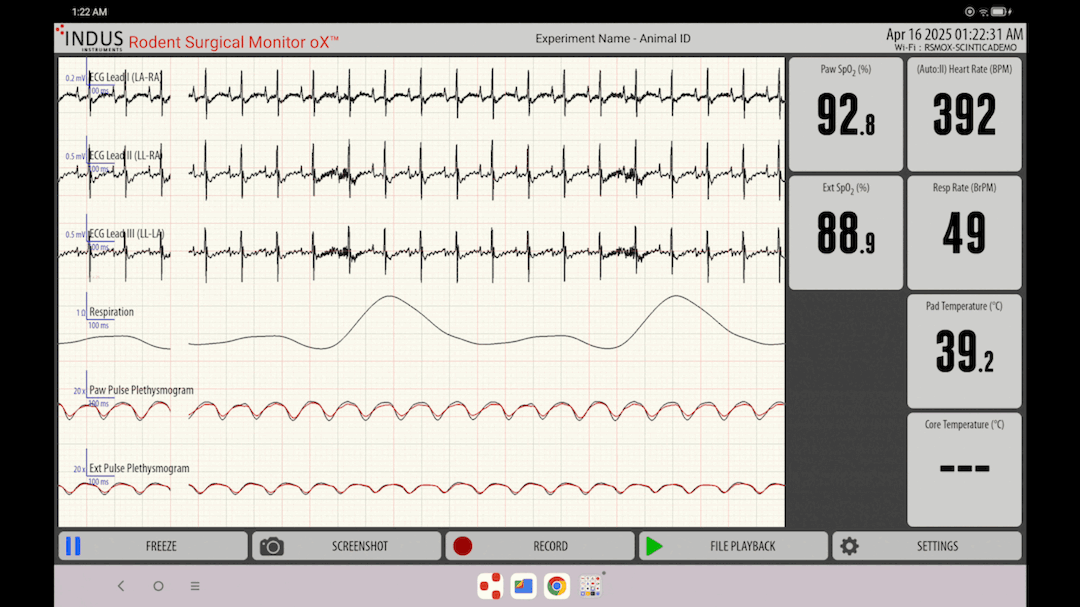
Task: Tap the Core Temperature tile
Action: pyautogui.click(x=964, y=469)
